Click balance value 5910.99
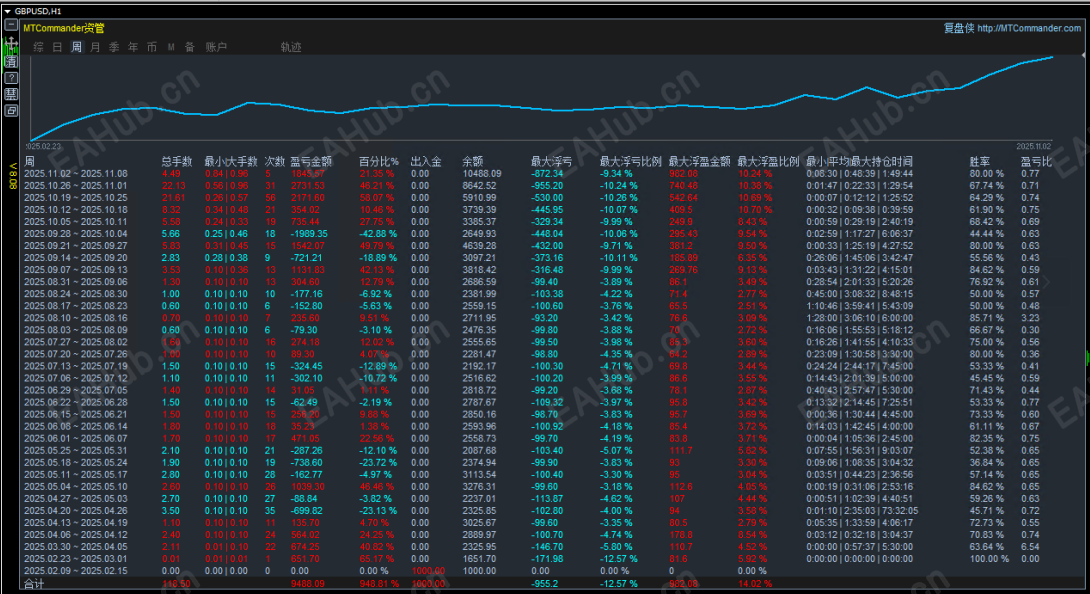This screenshot has height=594, width=1090. coord(480,198)
